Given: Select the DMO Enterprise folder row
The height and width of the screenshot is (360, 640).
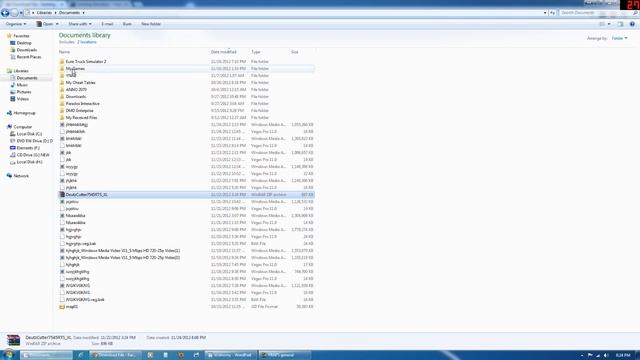Looking at the screenshot, I should [x=187, y=111].
